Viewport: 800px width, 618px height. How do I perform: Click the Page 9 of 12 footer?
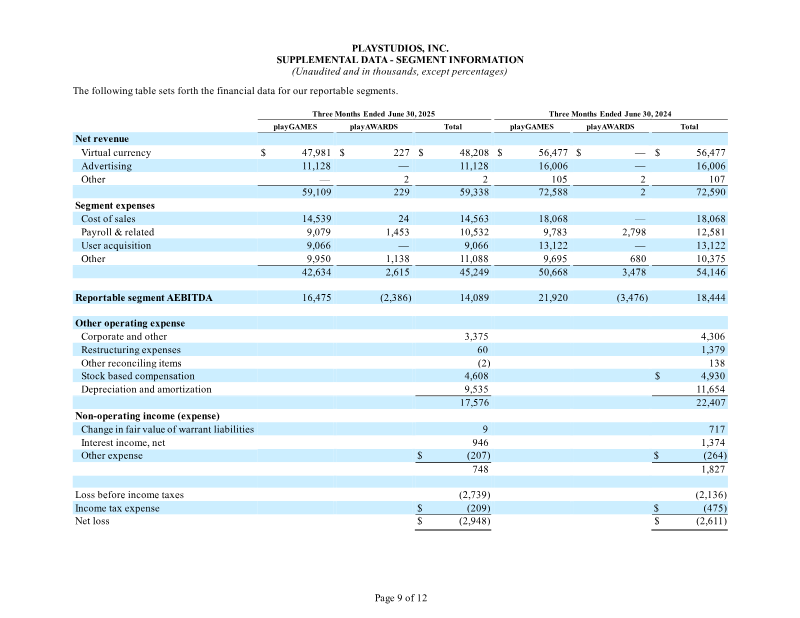tap(401, 598)
